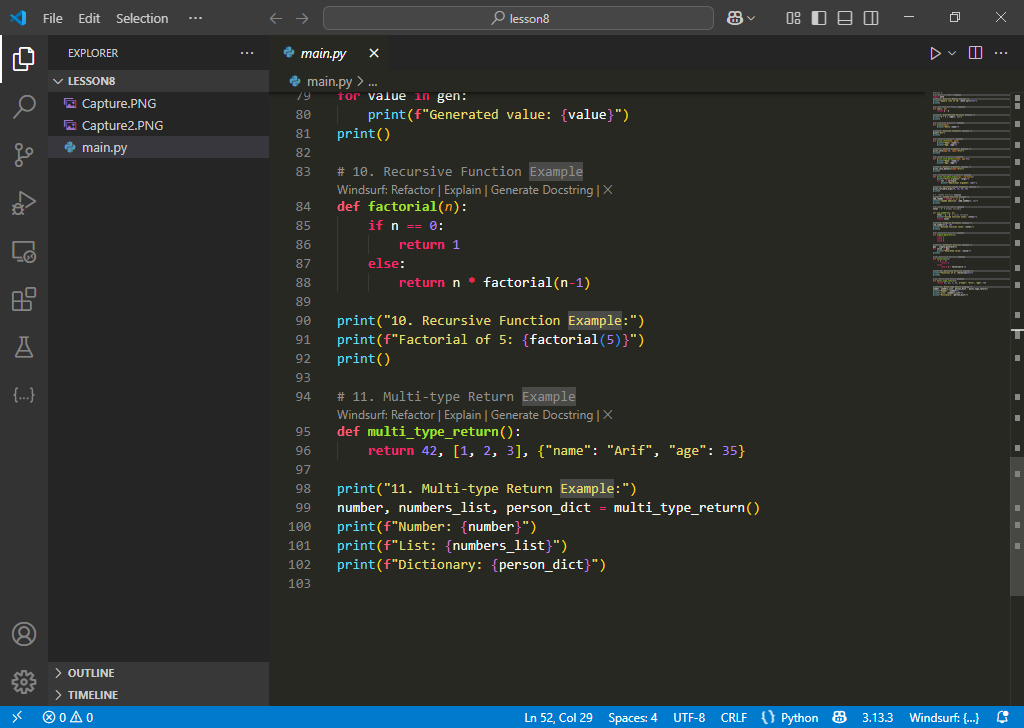Screen dimensions: 1024x728
Task: Click Refactor lens above multi_type_return function
Action: tap(413, 415)
